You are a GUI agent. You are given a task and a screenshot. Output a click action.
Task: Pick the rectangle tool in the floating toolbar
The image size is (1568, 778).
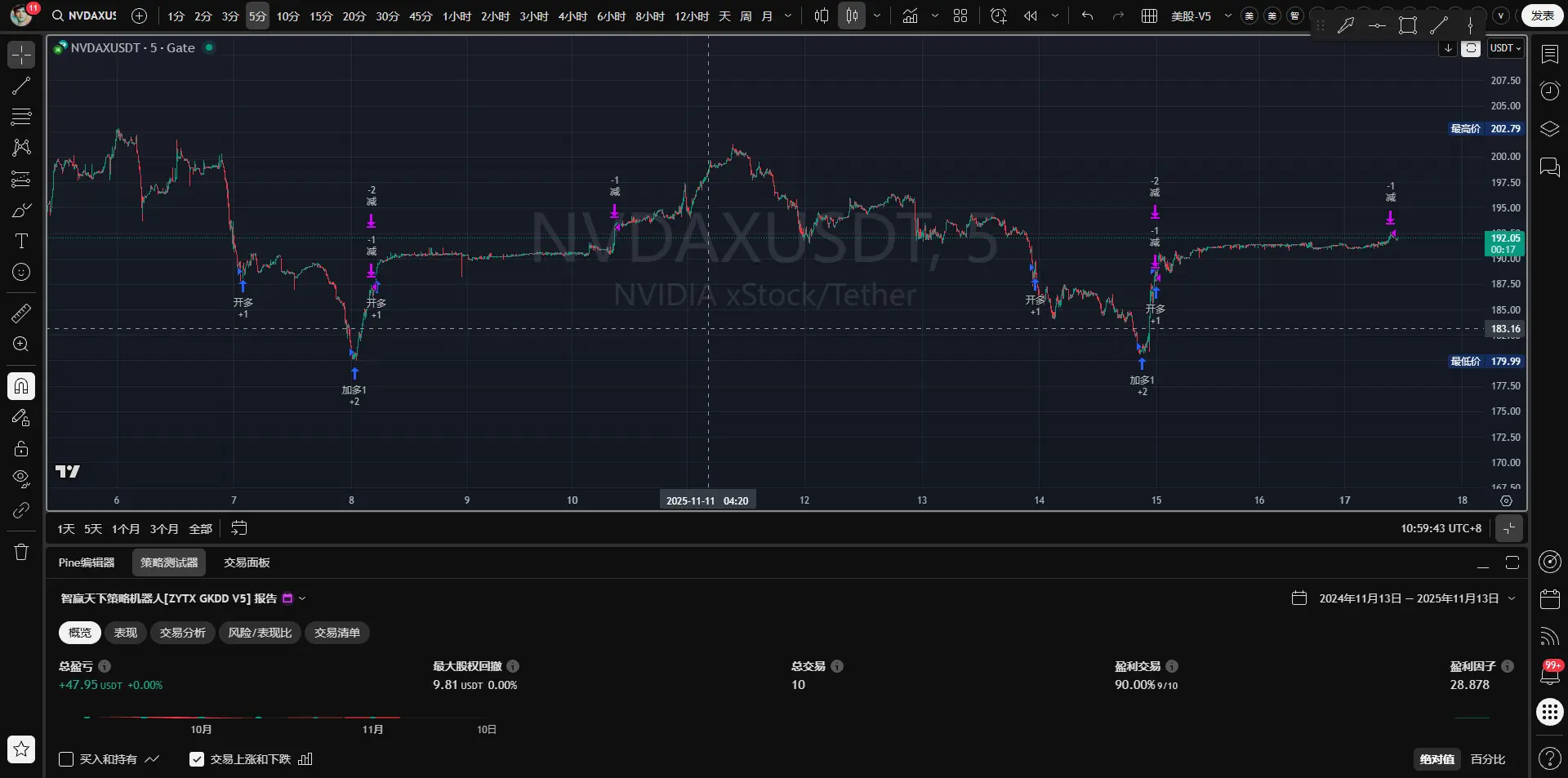coord(1407,25)
